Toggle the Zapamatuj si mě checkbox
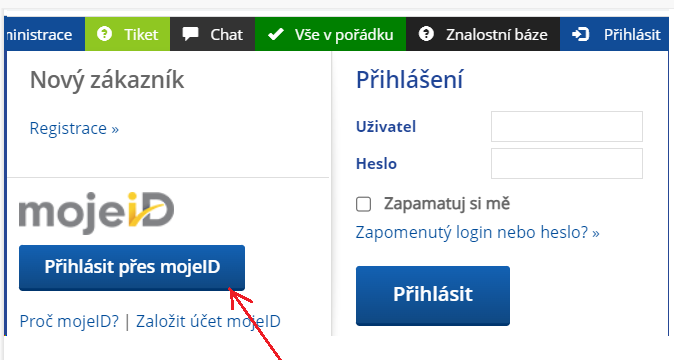 (x=364, y=204)
